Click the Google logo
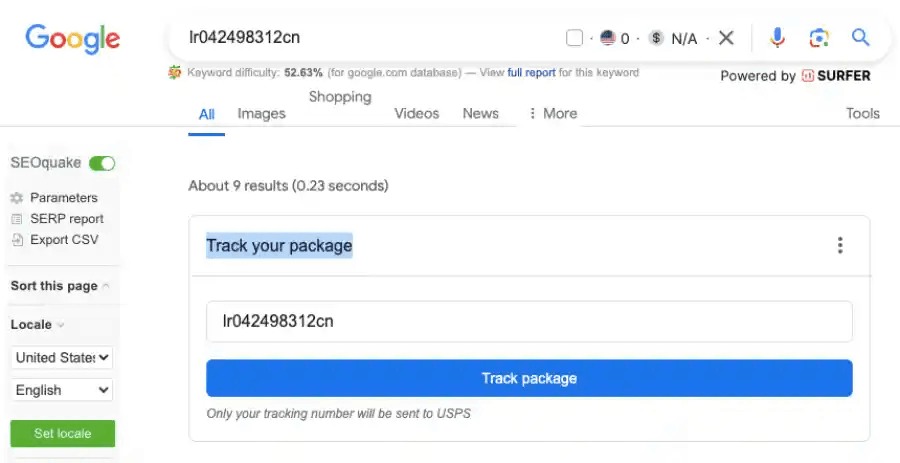Image resolution: width=900 pixels, height=463 pixels. (x=72, y=38)
